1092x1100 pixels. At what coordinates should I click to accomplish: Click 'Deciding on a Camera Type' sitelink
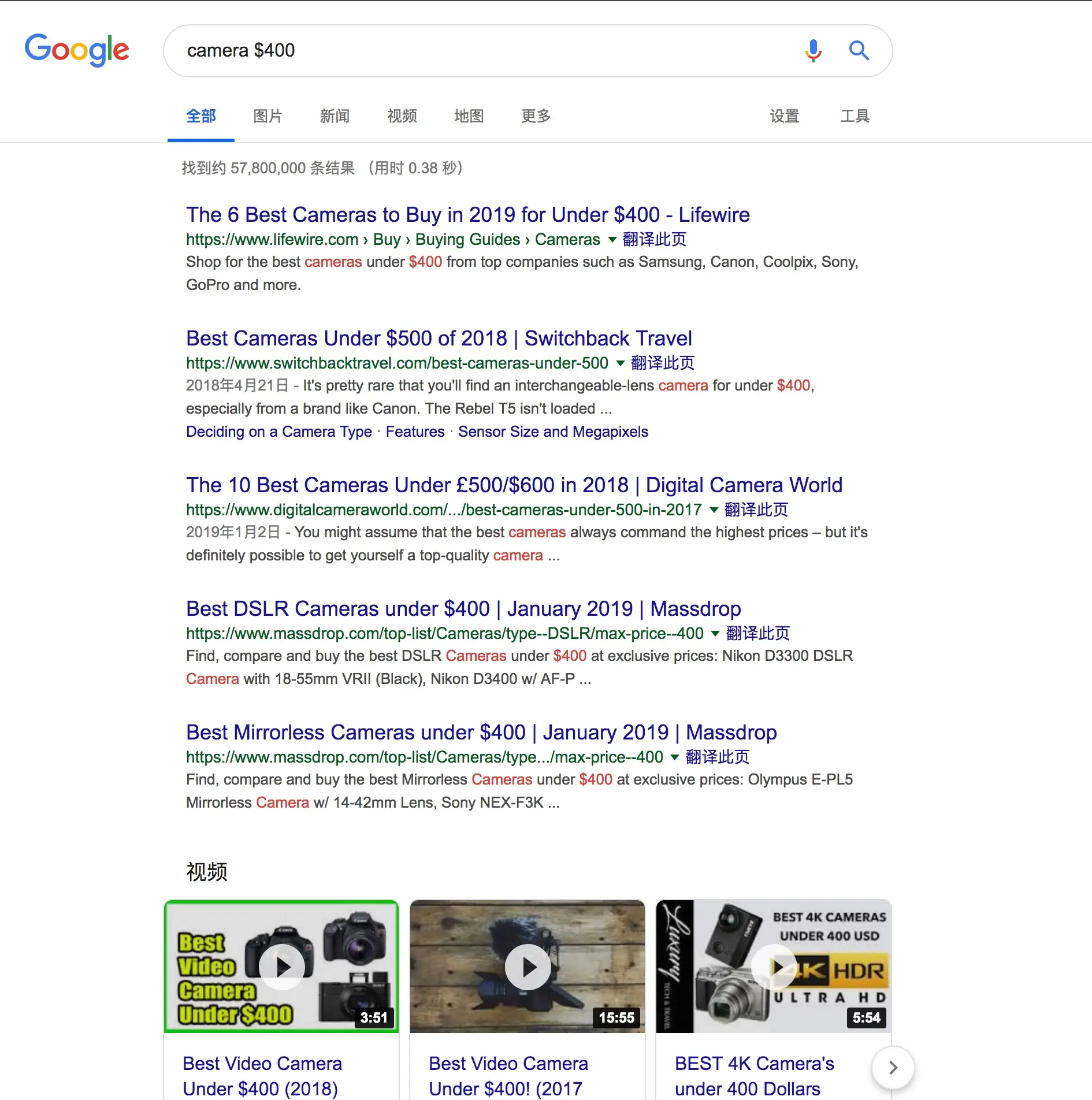(279, 432)
